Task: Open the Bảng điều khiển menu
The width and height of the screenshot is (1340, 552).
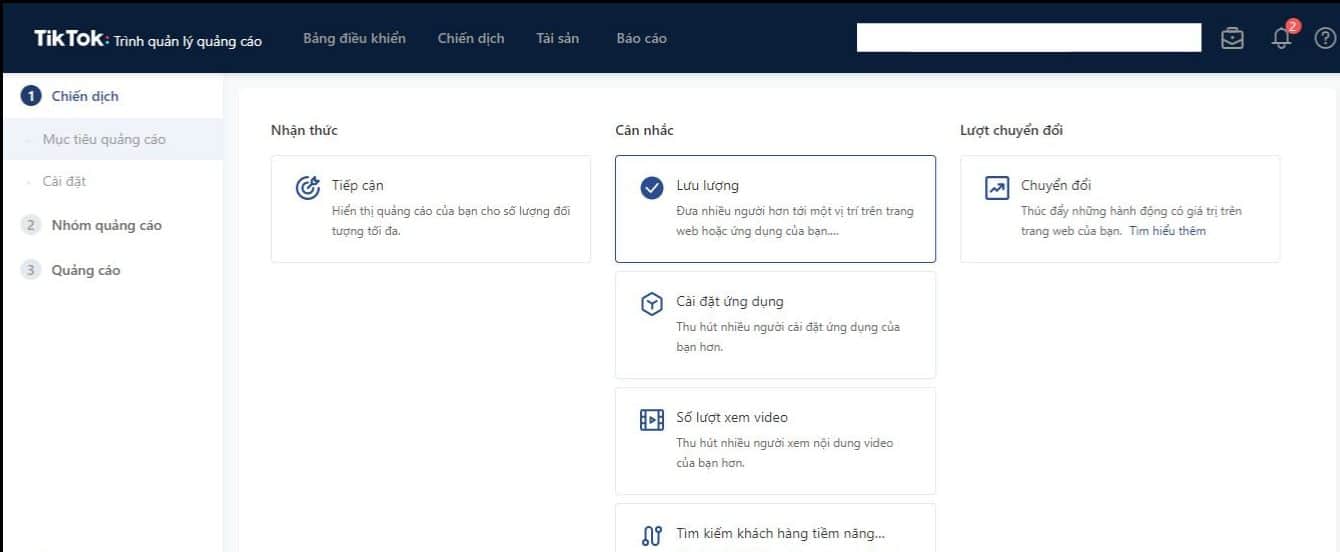Action: pos(354,38)
